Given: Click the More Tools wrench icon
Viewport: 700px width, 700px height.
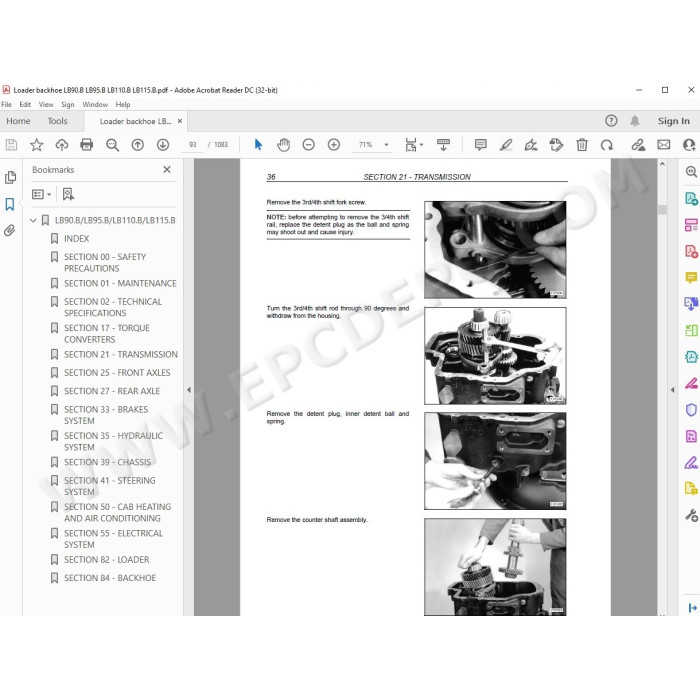Looking at the screenshot, I should (x=691, y=516).
